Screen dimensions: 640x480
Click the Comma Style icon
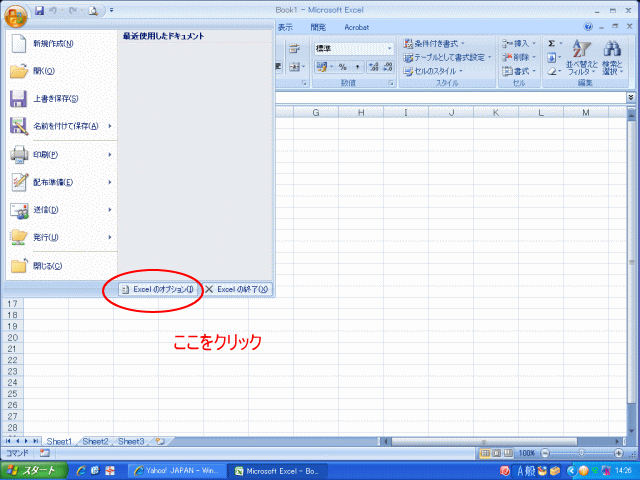(357, 67)
